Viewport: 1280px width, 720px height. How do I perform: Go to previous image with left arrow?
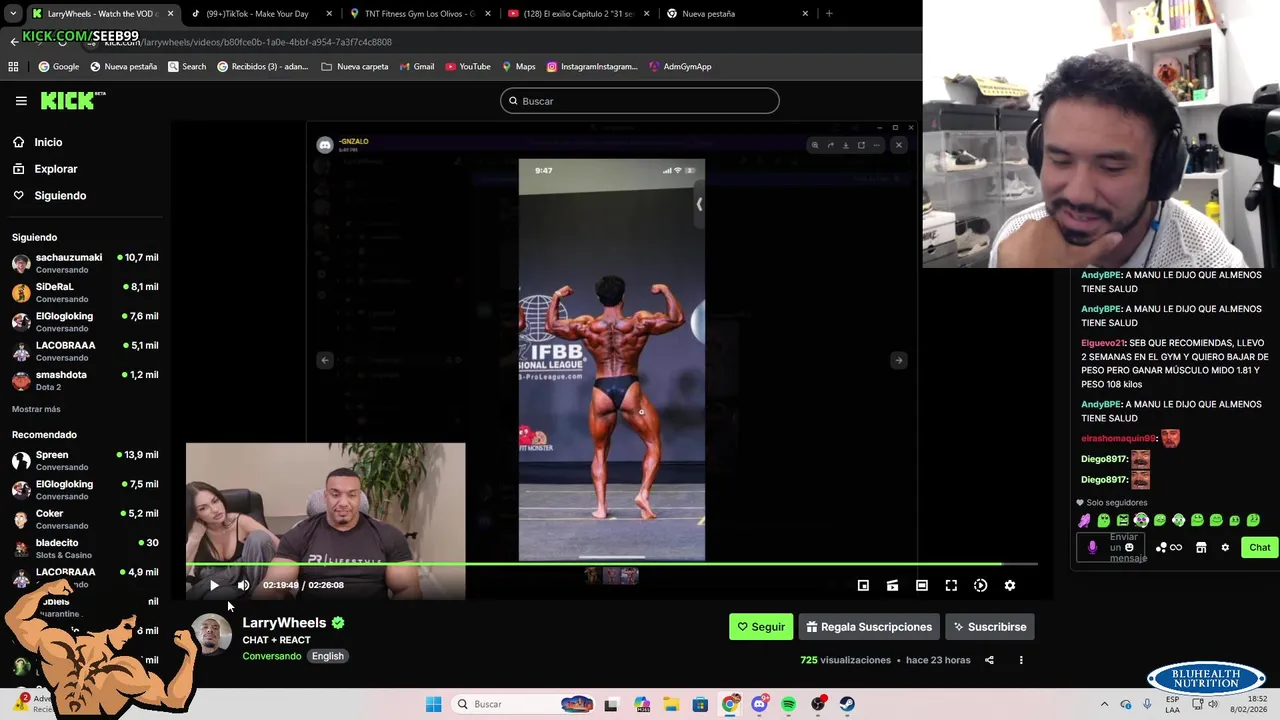pyautogui.click(x=324, y=360)
